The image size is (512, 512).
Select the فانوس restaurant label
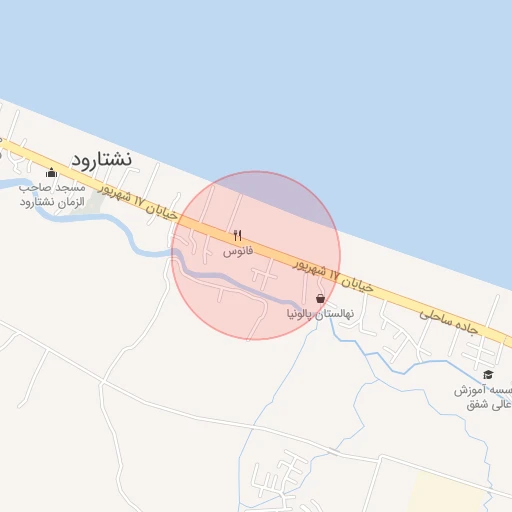coord(238,251)
